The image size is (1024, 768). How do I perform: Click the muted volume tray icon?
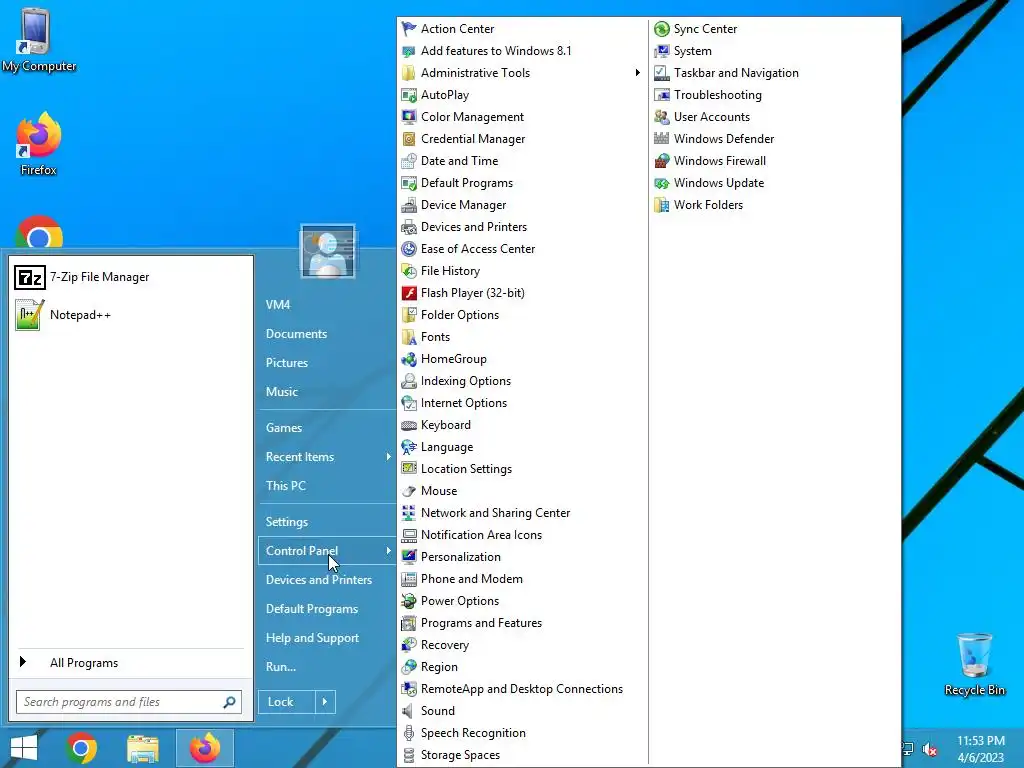(930, 749)
